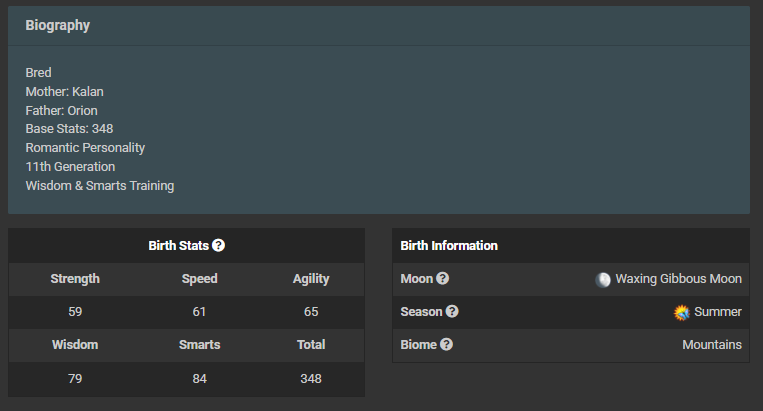Click the 11th Generation text
763x411 pixels.
70,166
